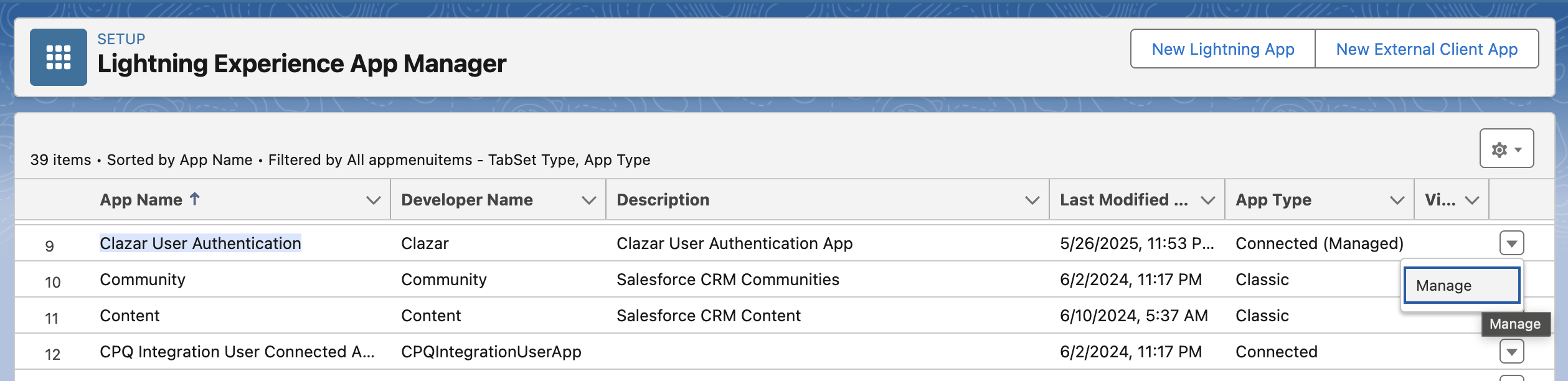Sort by the Description header
The height and width of the screenshot is (381, 1568).
coord(663,200)
